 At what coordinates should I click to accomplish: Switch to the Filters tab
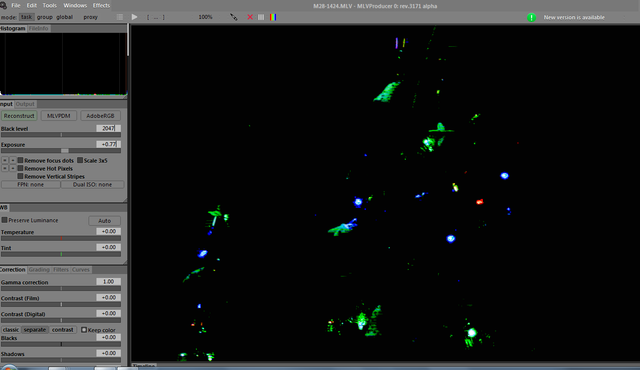coord(61,270)
